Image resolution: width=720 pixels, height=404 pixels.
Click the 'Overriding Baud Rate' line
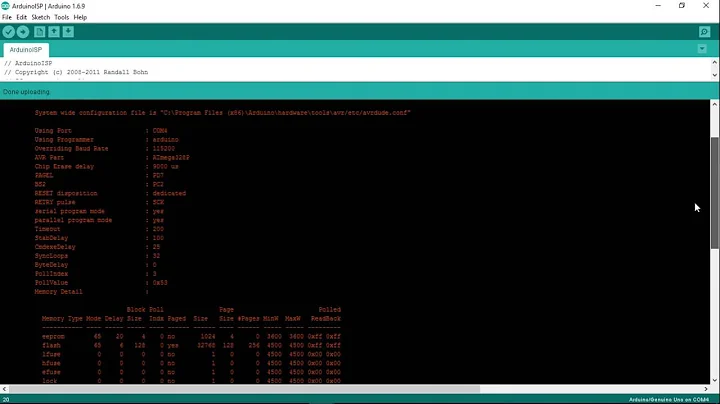tap(105, 148)
